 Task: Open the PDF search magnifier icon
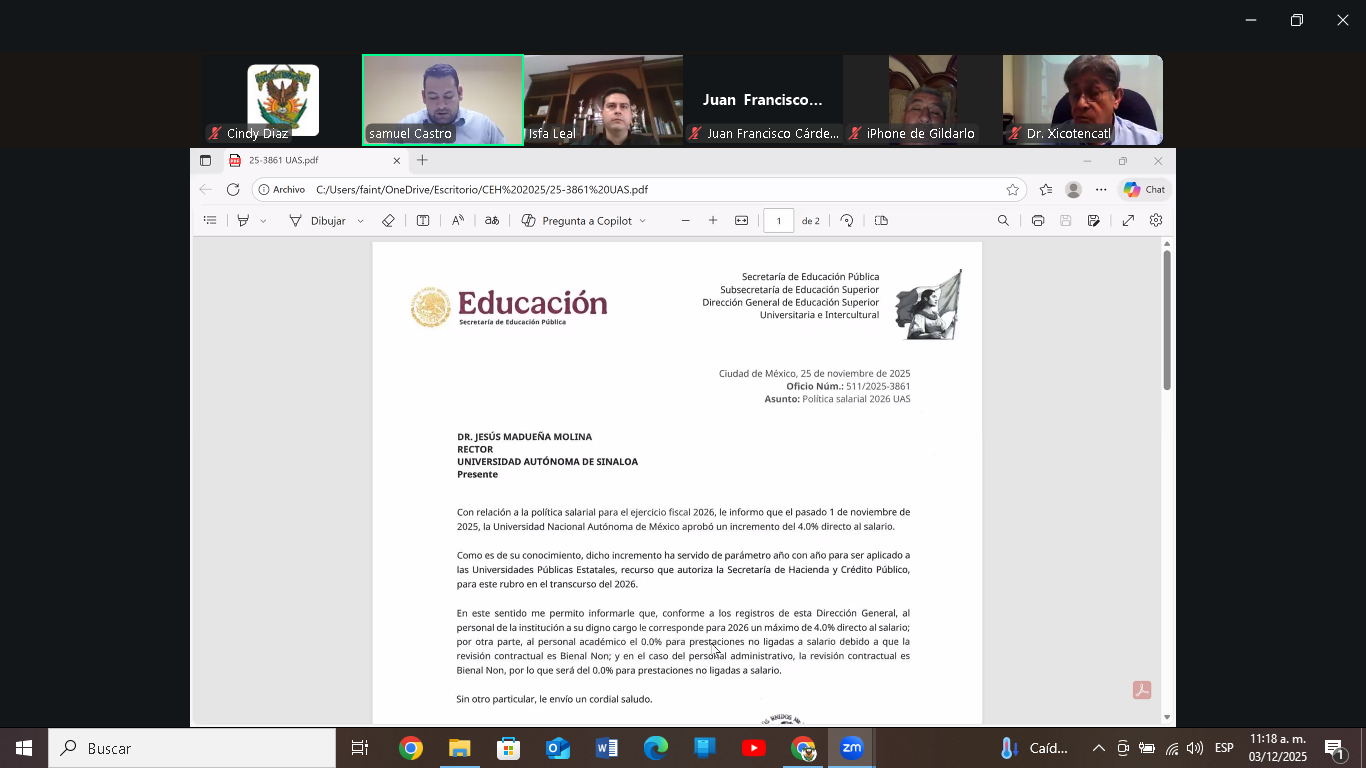click(1003, 220)
